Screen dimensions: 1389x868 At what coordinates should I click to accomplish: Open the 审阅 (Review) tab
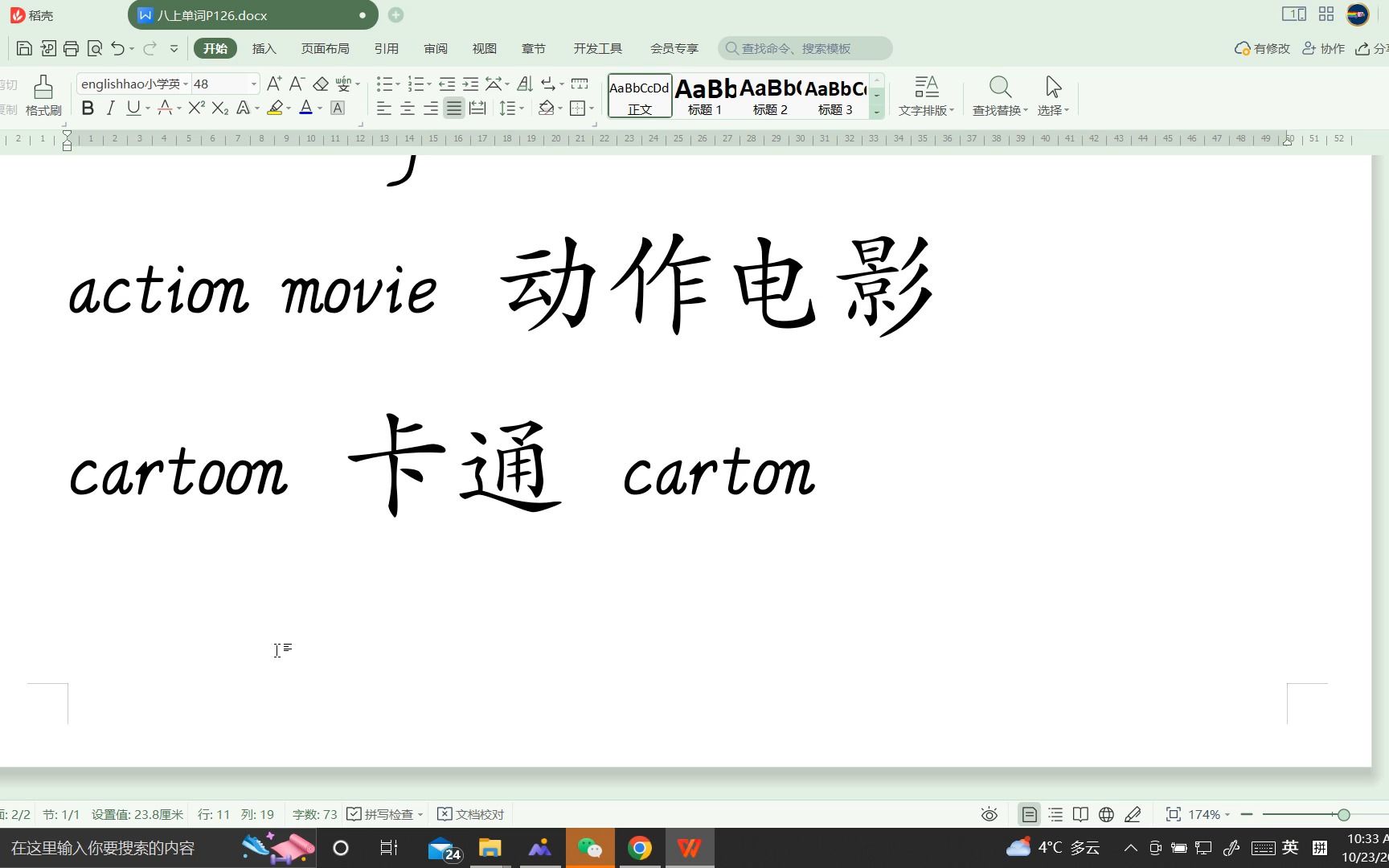click(436, 49)
